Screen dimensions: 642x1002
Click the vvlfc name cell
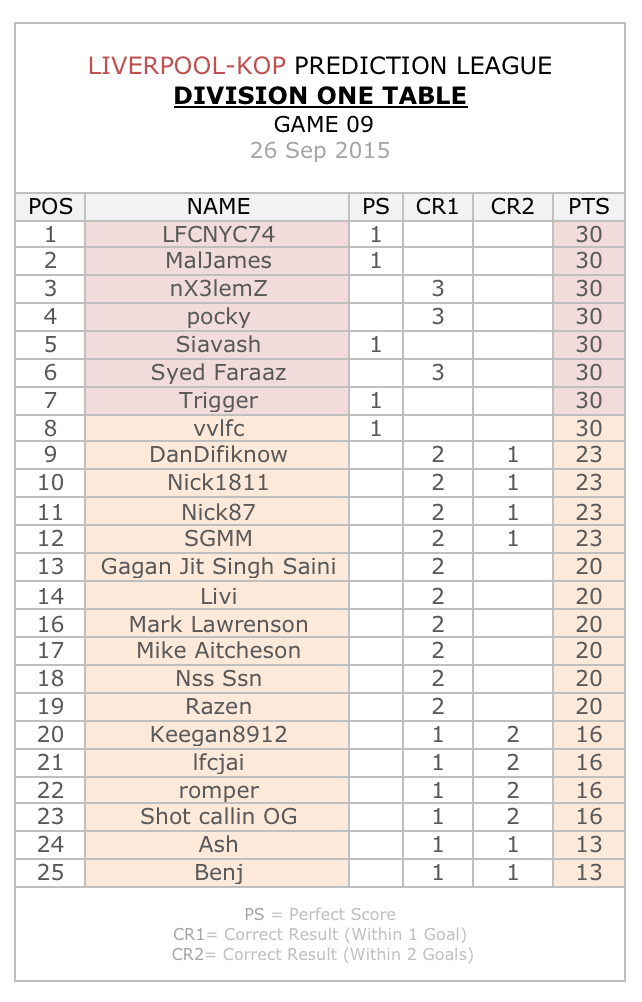(x=218, y=428)
